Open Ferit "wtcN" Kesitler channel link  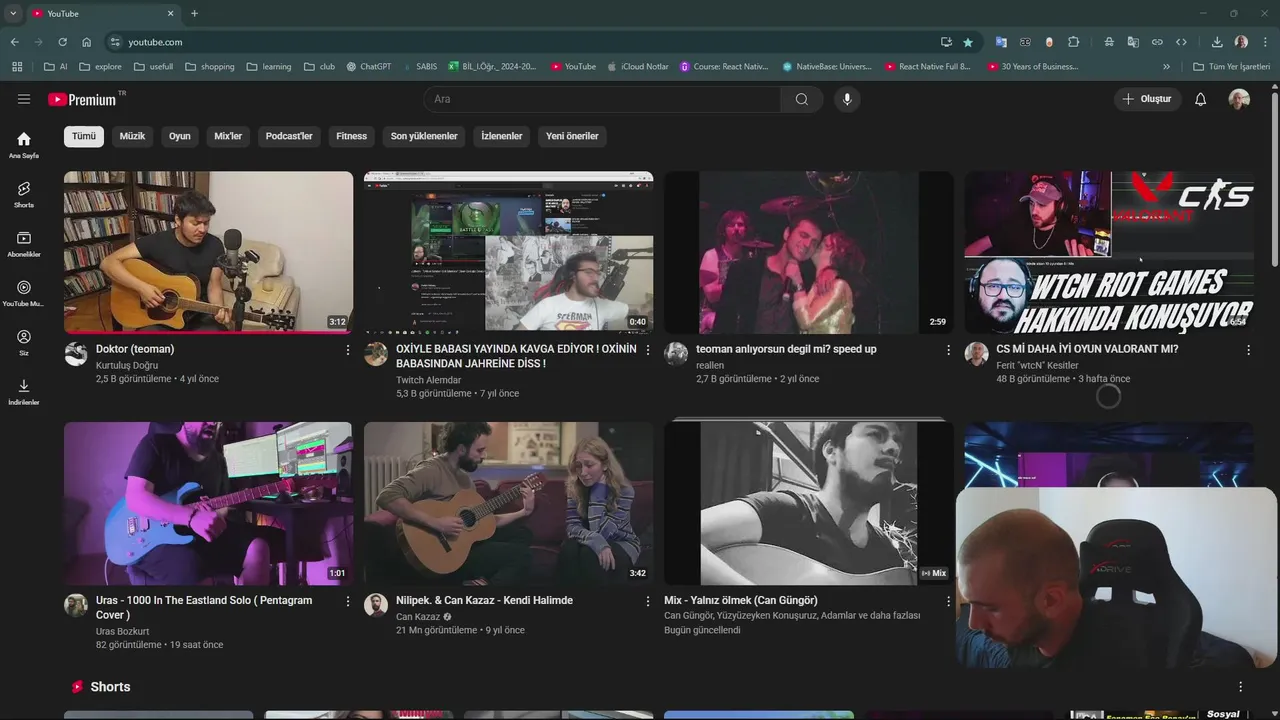pyautogui.click(x=1037, y=365)
